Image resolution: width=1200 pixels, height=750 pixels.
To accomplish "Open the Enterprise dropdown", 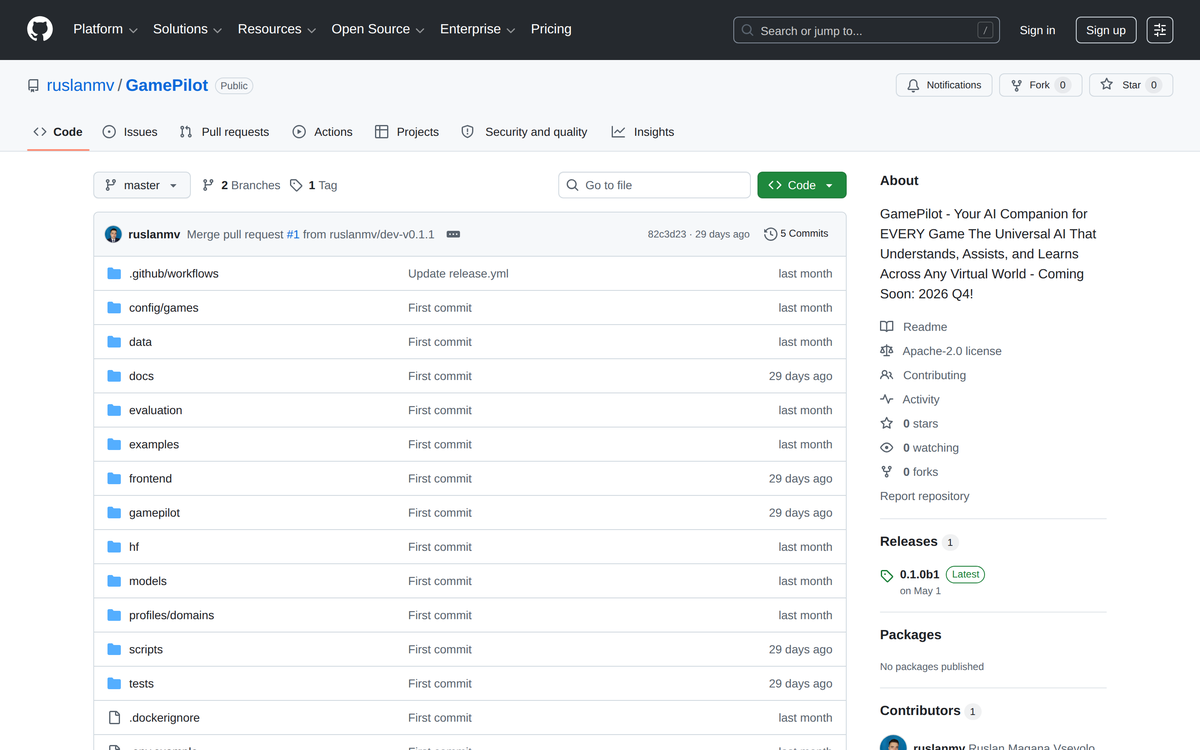I will coord(478,30).
